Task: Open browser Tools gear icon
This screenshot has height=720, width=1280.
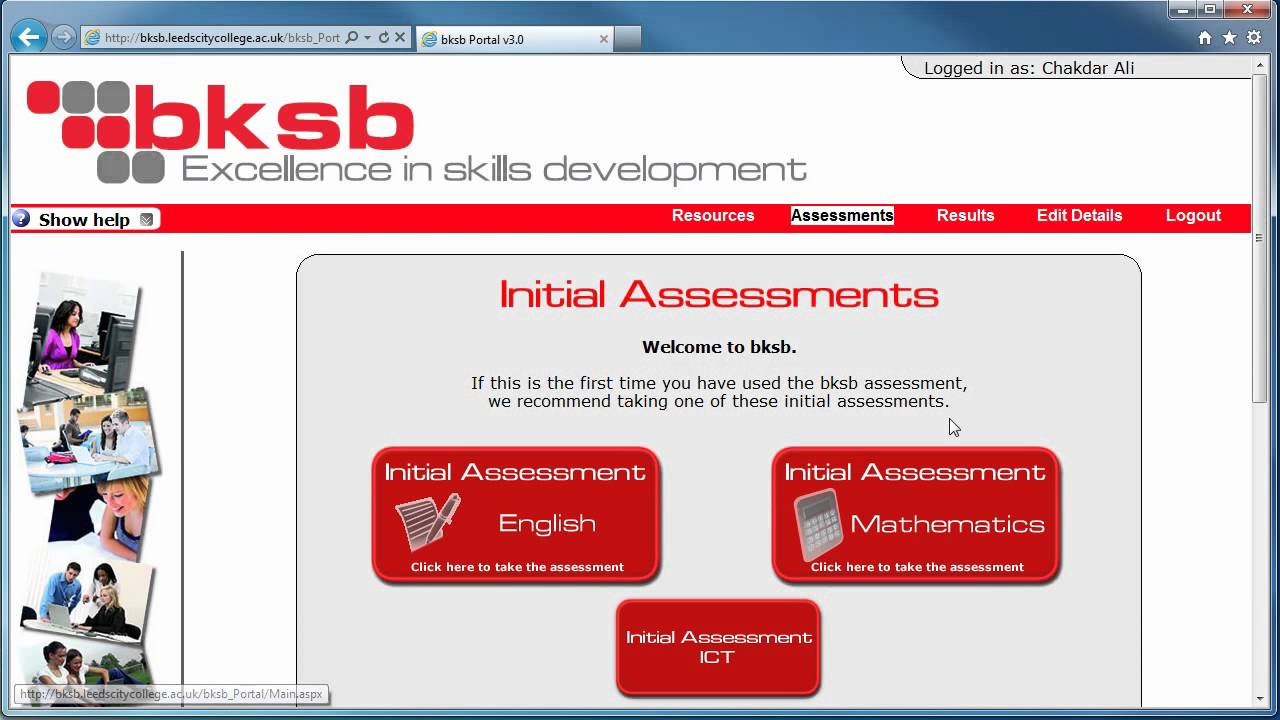Action: click(1253, 38)
